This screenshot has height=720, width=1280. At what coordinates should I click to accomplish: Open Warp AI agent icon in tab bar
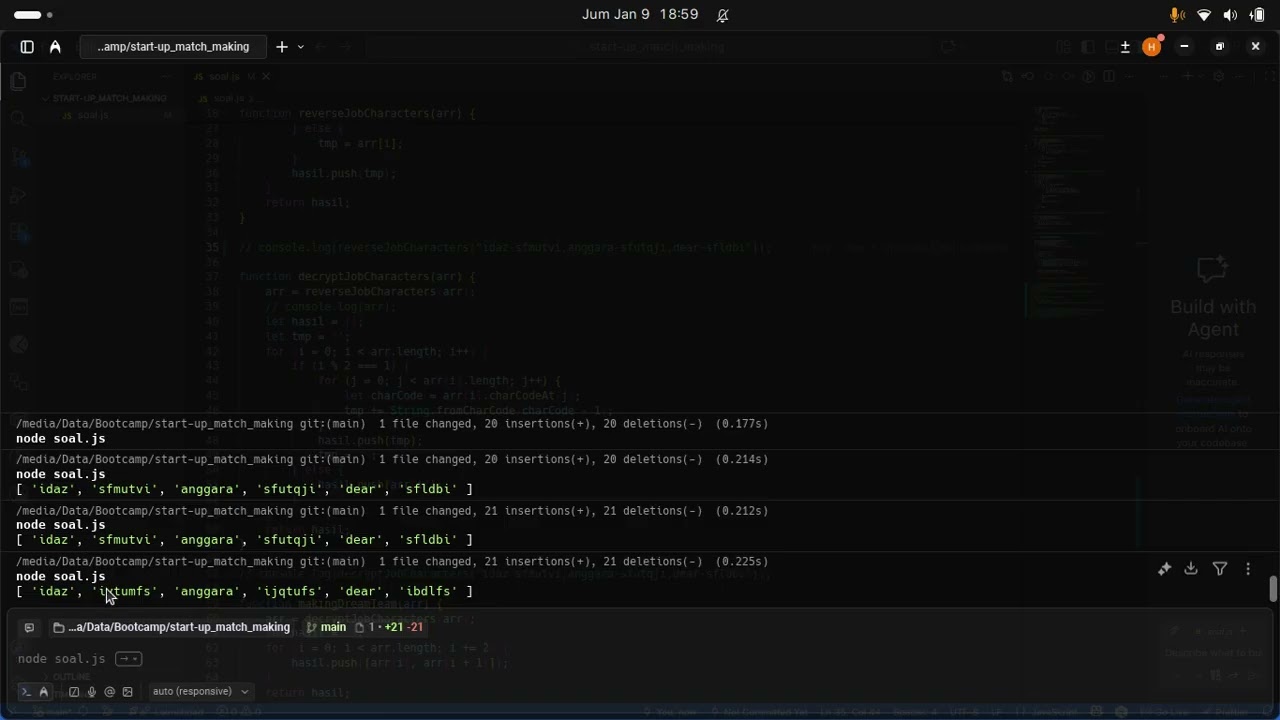click(x=55, y=47)
